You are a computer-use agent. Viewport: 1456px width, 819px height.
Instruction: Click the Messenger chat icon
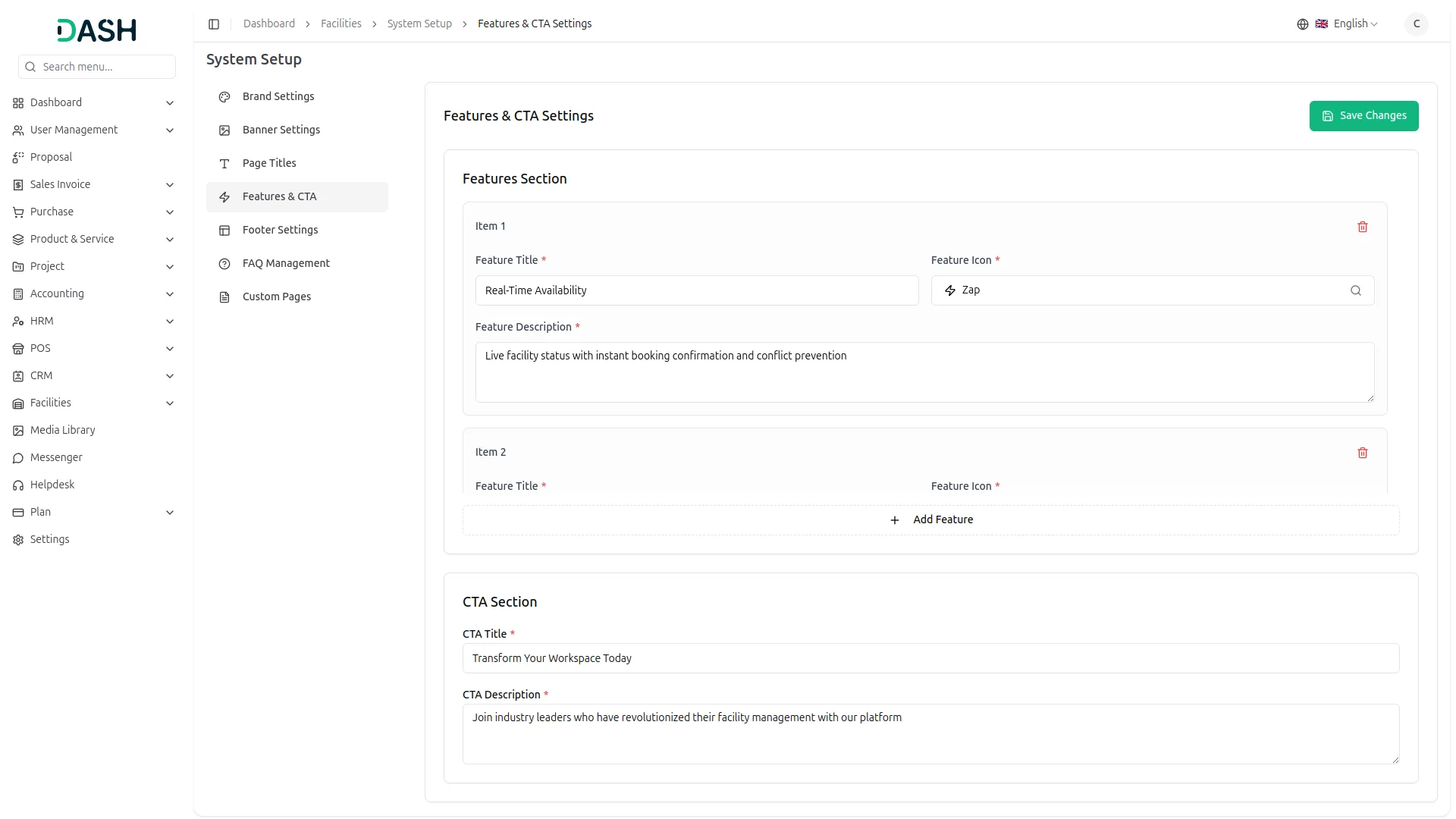coord(18,458)
